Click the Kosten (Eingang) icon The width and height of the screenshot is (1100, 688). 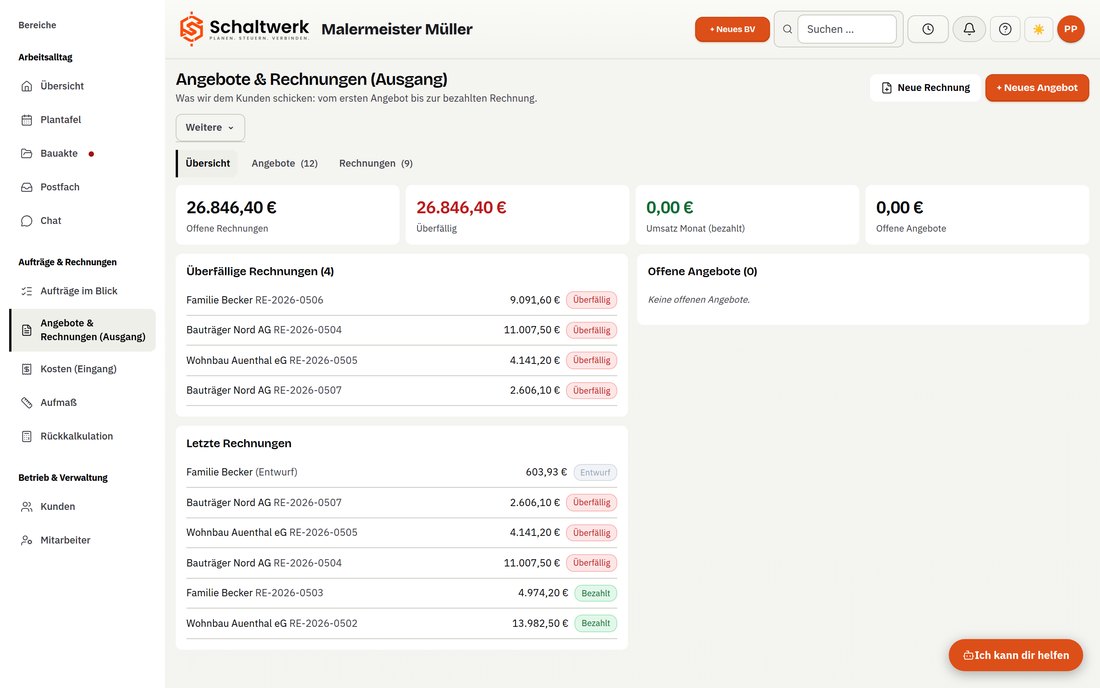pyautogui.click(x=27, y=369)
